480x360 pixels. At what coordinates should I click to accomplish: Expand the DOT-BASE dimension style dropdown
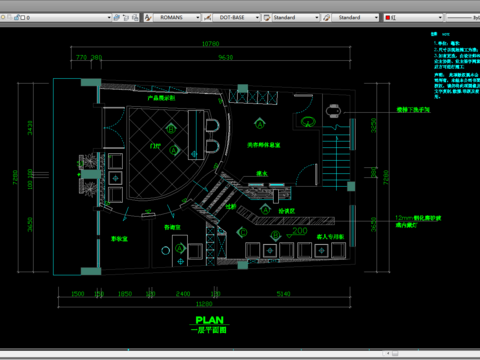pos(257,17)
